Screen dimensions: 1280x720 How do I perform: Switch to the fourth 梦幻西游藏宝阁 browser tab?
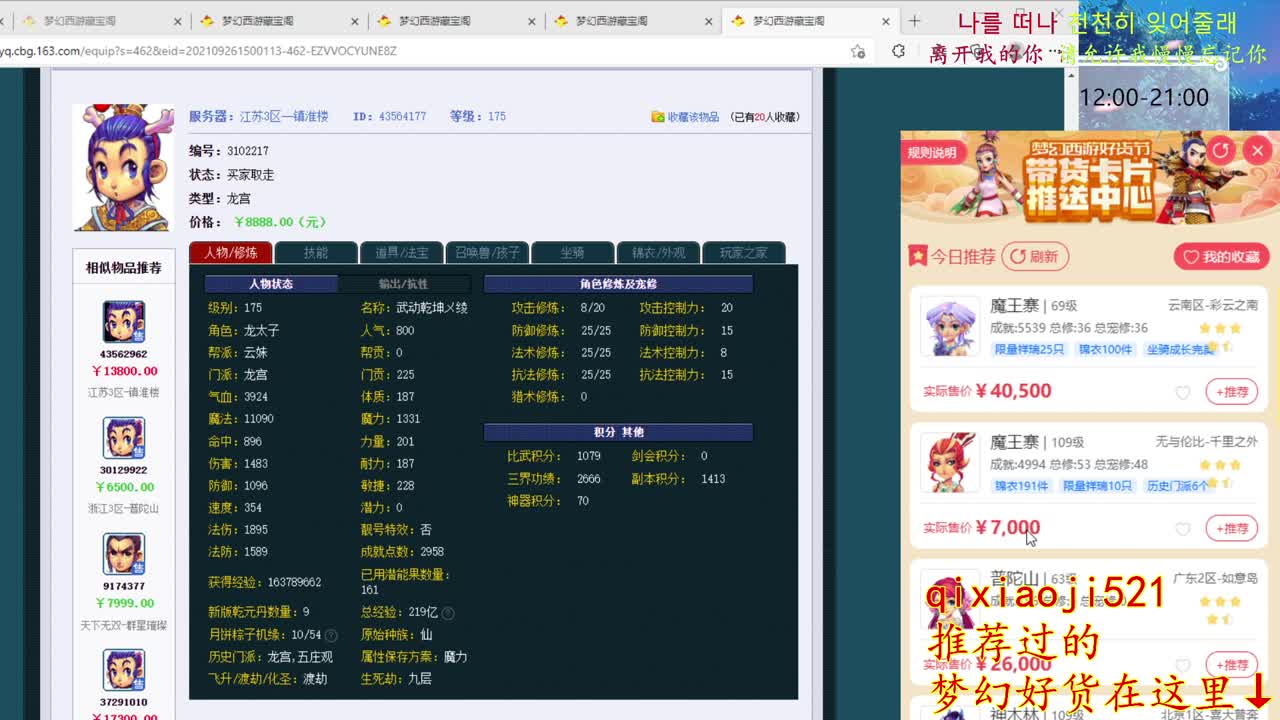pos(632,21)
